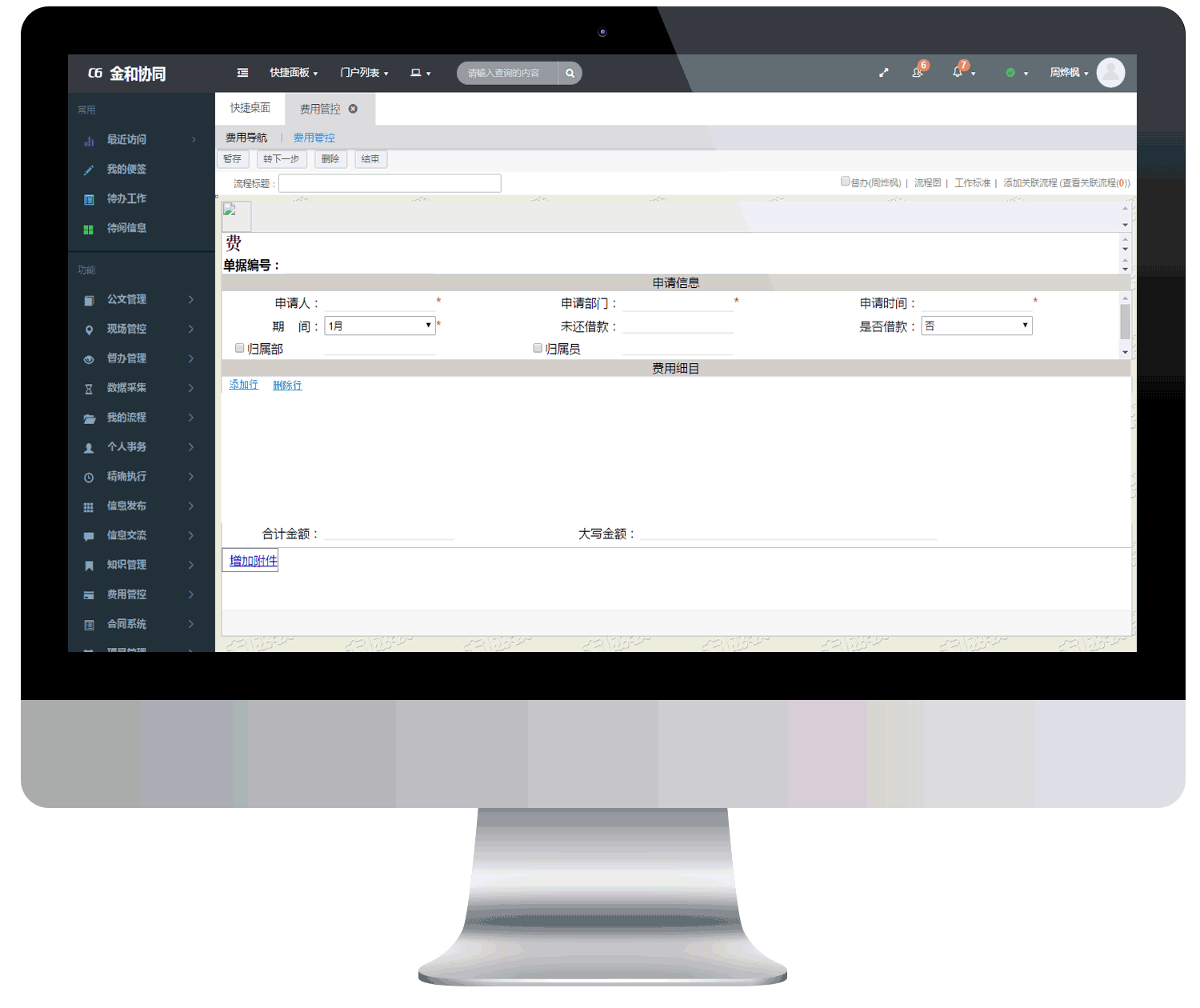The image size is (1200, 1008).
Task: Open the 是否借款 dropdown showing 否
Action: 977,326
